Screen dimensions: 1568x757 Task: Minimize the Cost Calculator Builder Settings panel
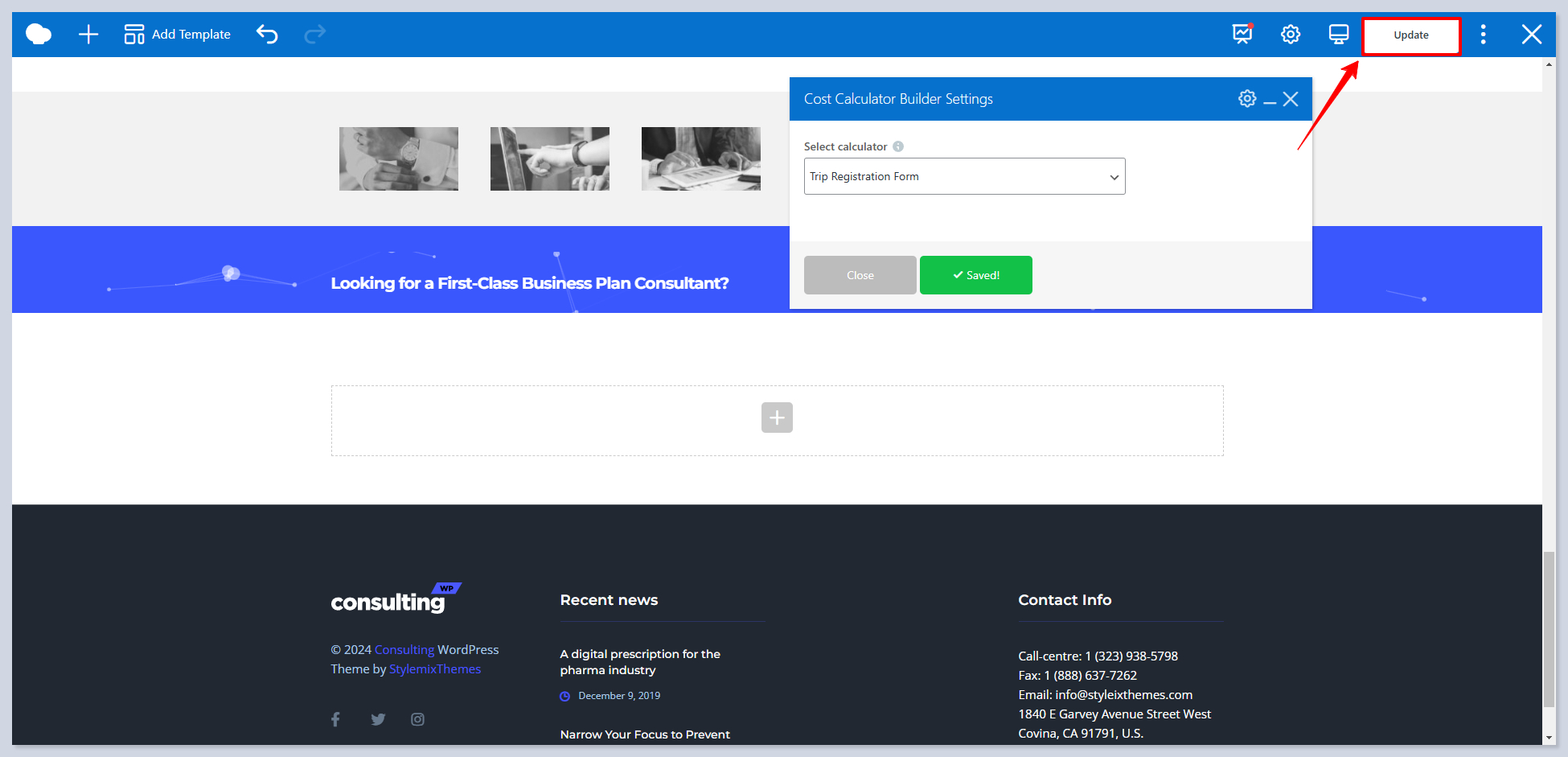(1270, 100)
